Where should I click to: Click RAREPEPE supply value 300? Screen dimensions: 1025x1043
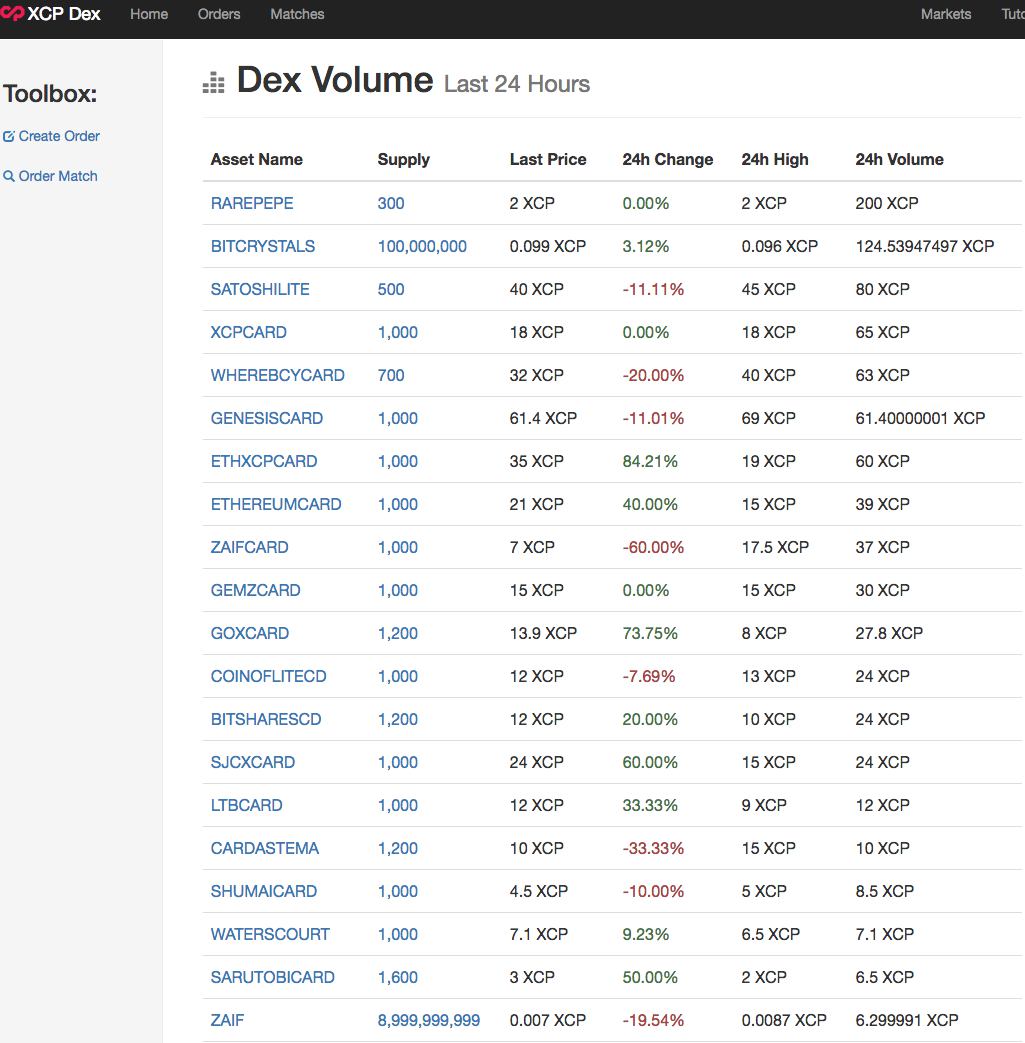tap(391, 204)
